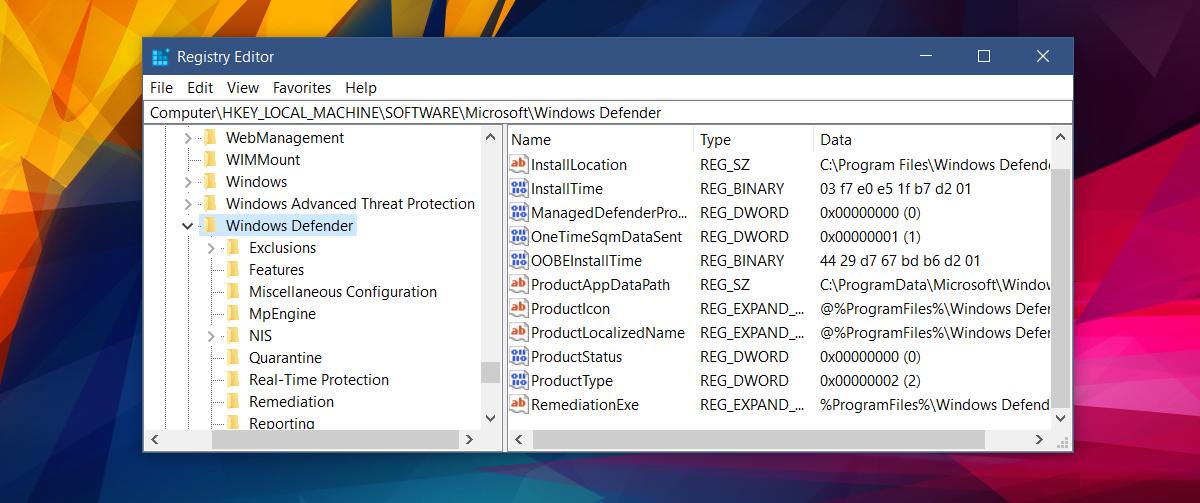The height and width of the screenshot is (503, 1200).
Task: Expand the Exclusions subkey
Action: [x=210, y=248]
